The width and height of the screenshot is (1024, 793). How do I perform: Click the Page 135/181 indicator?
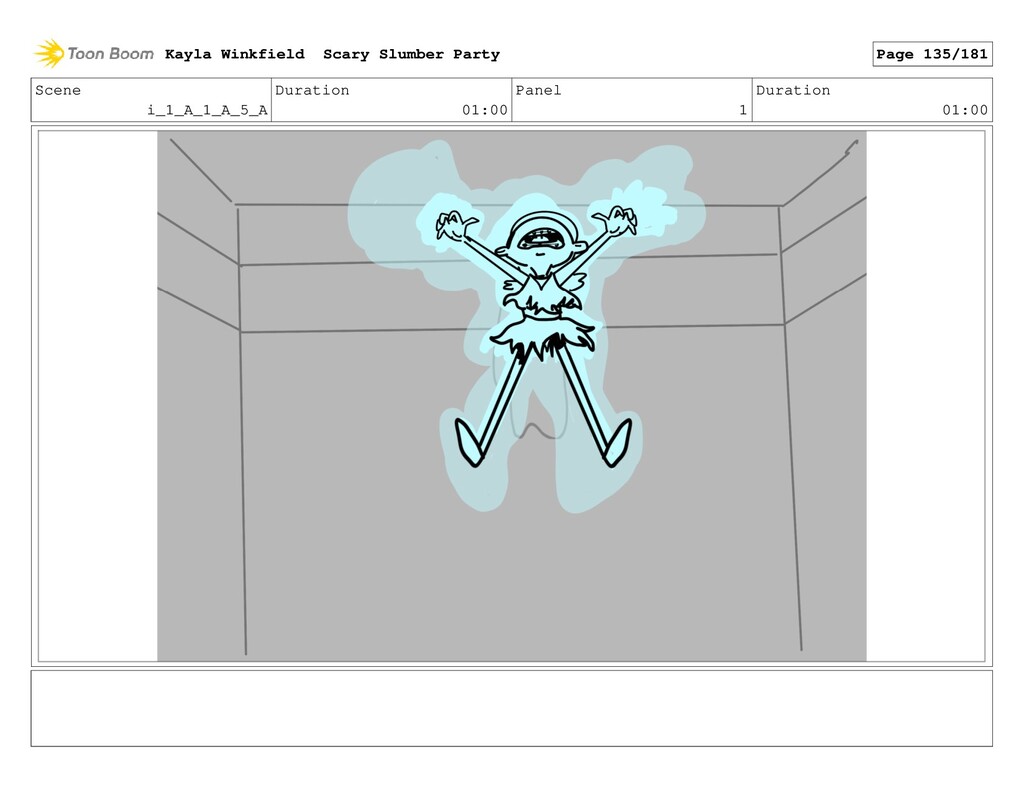[x=932, y=54]
